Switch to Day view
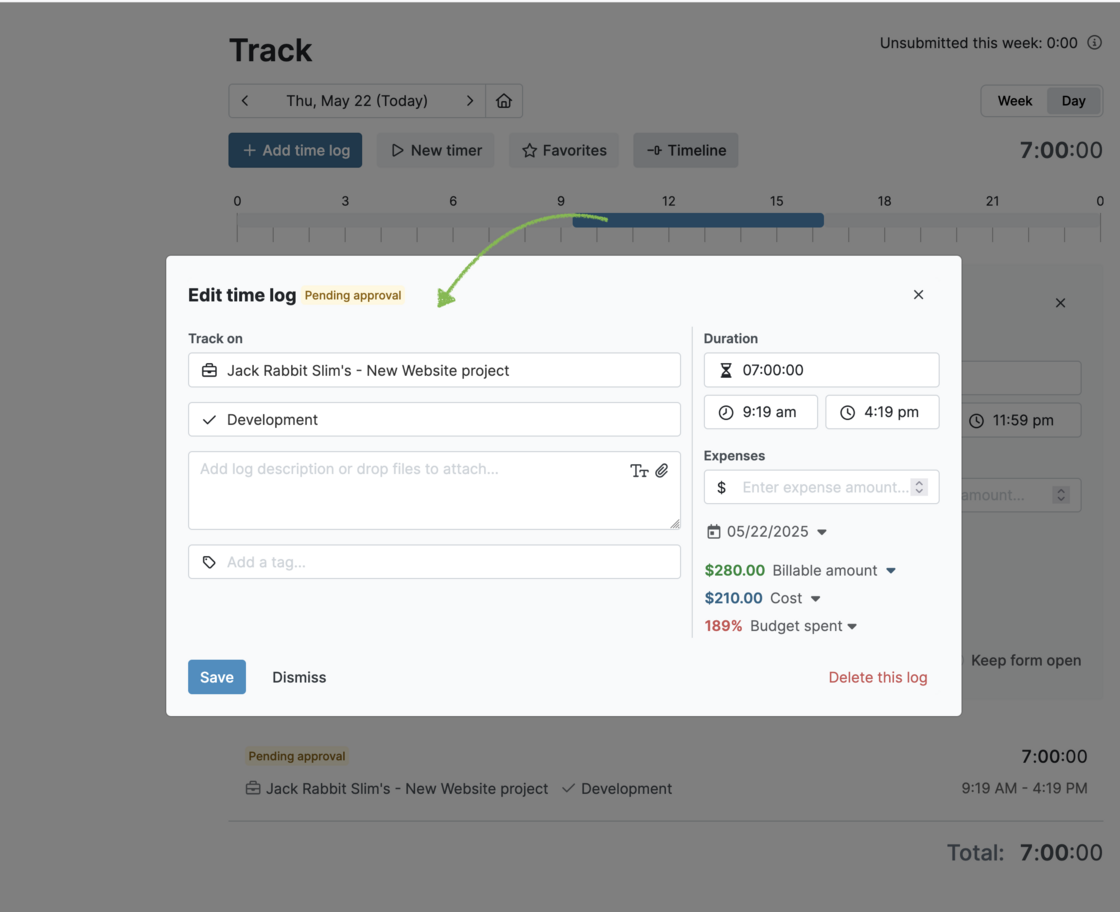The width and height of the screenshot is (1120, 912). coord(1073,101)
